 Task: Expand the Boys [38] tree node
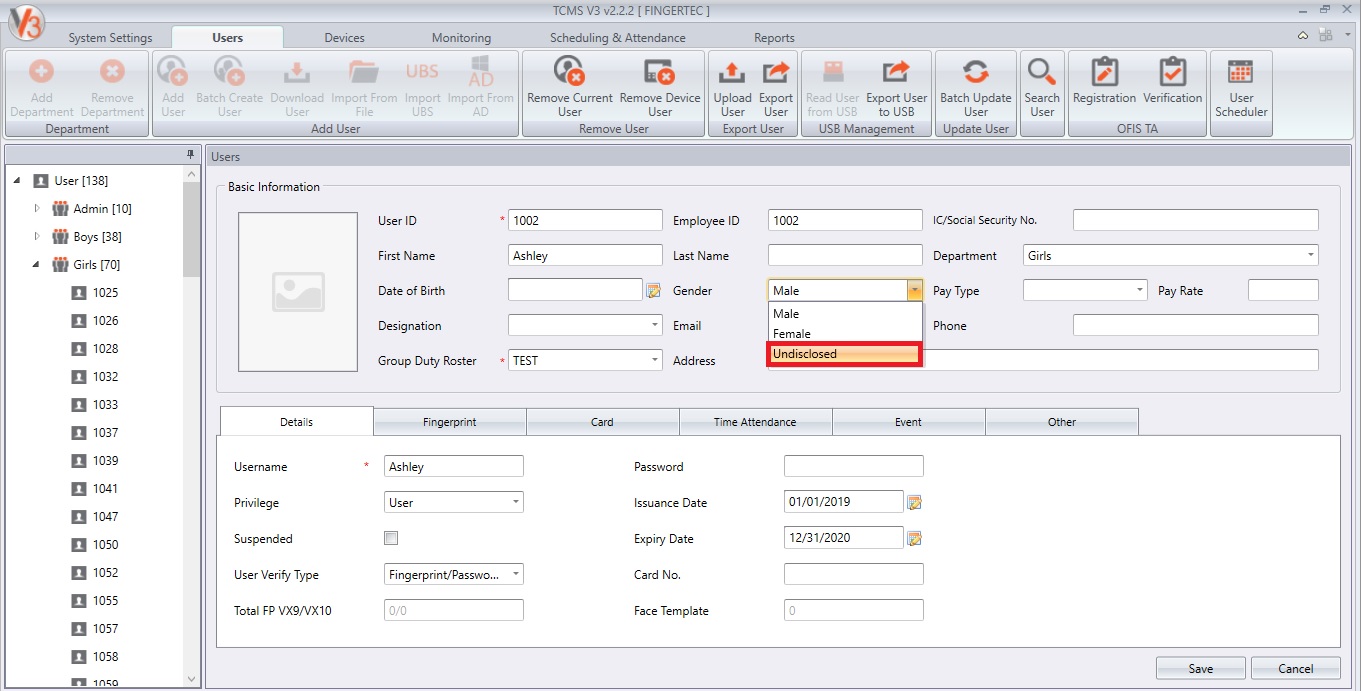[38, 236]
